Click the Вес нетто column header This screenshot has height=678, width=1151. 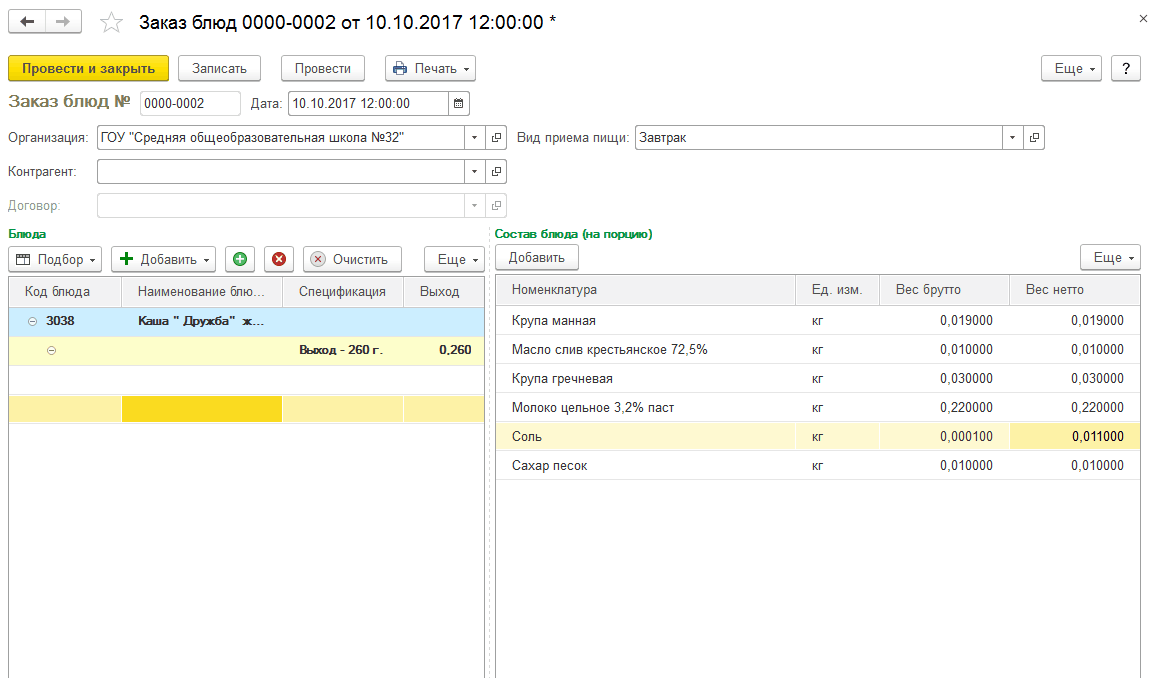(1075, 290)
